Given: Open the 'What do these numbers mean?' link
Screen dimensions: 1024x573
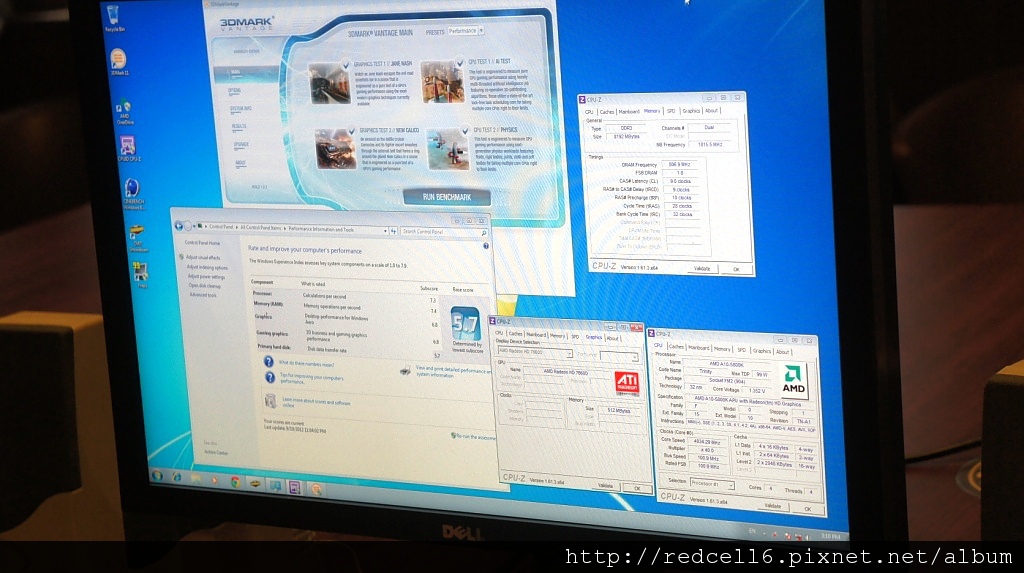Looking at the screenshot, I should point(306,363).
